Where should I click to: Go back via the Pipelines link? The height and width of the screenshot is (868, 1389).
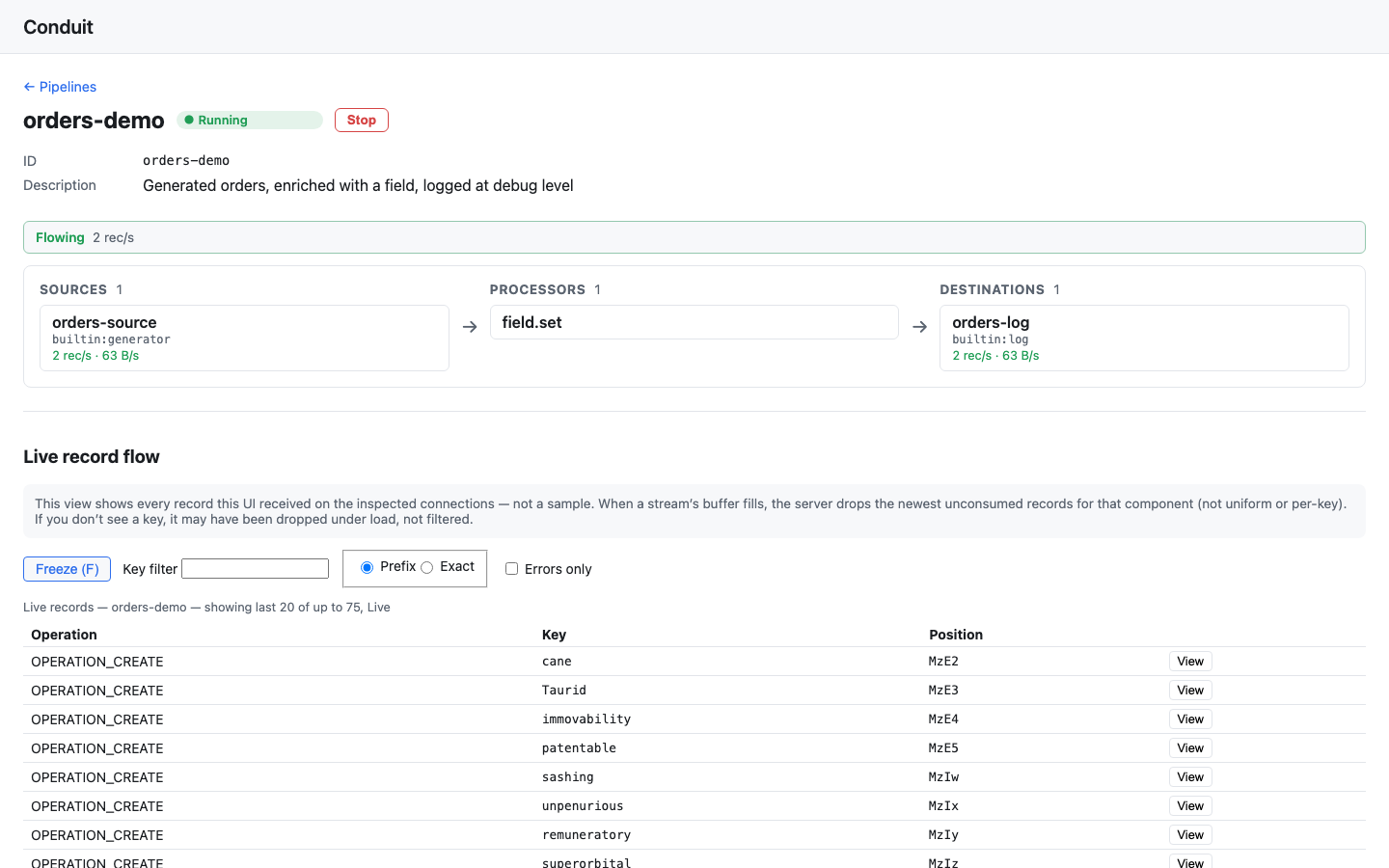pyautogui.click(x=60, y=87)
